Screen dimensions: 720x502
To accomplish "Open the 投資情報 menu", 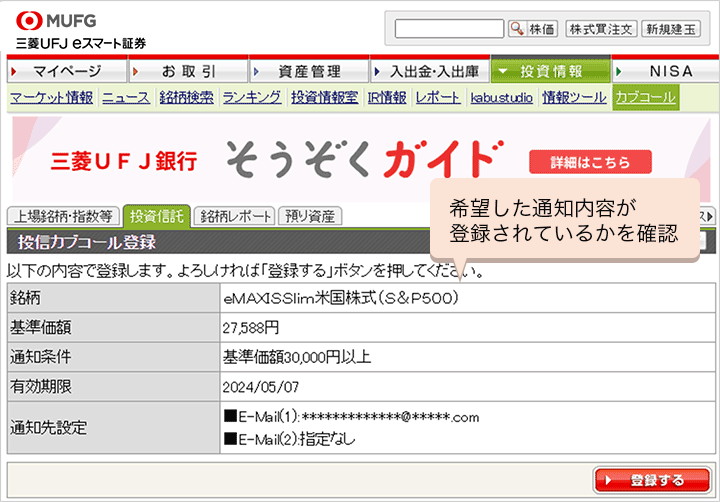I will tap(551, 71).
